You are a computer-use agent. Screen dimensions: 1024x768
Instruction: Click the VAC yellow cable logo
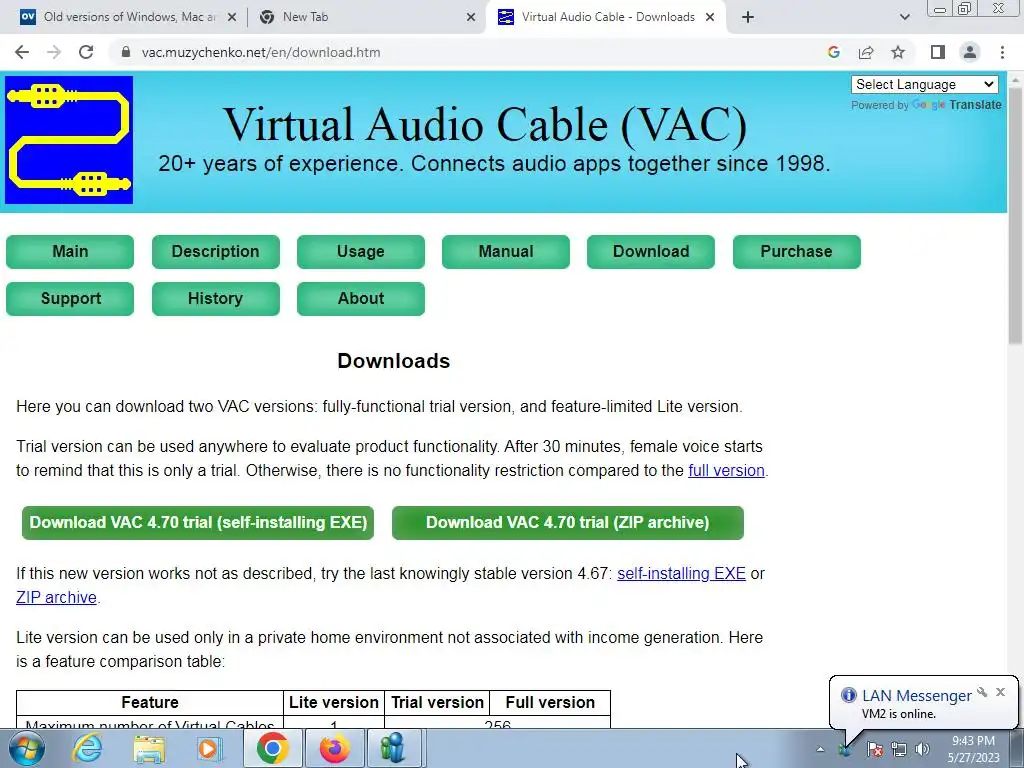point(69,140)
